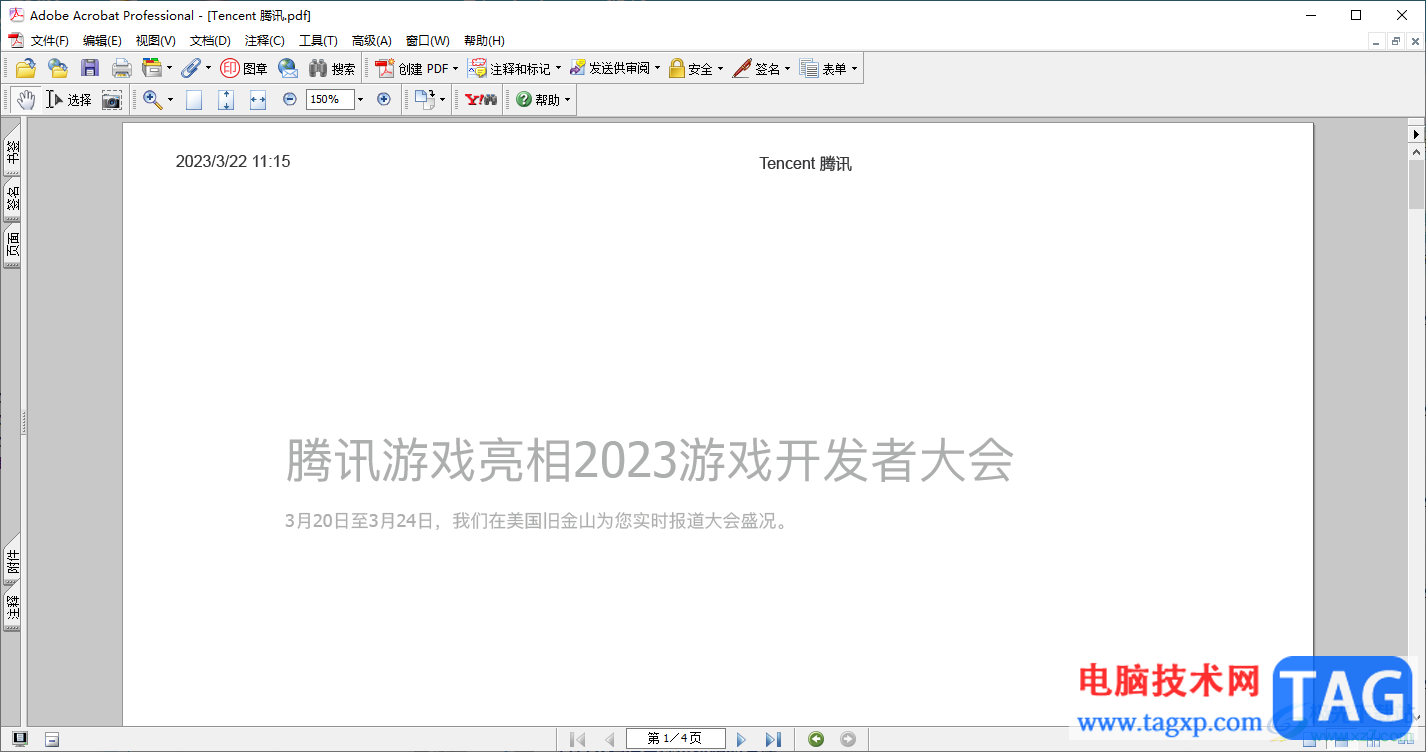Click the zoom level 150% field
The height and width of the screenshot is (752, 1426).
(330, 99)
